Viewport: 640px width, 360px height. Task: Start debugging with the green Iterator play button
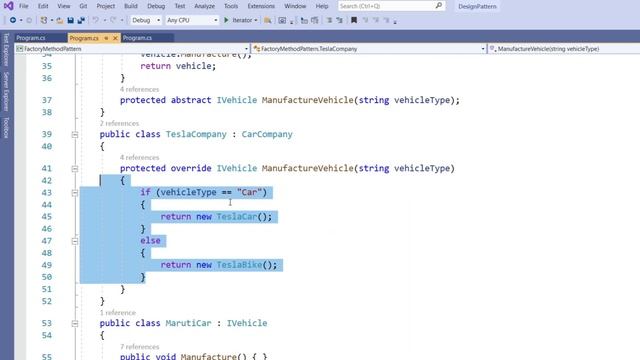[226, 20]
